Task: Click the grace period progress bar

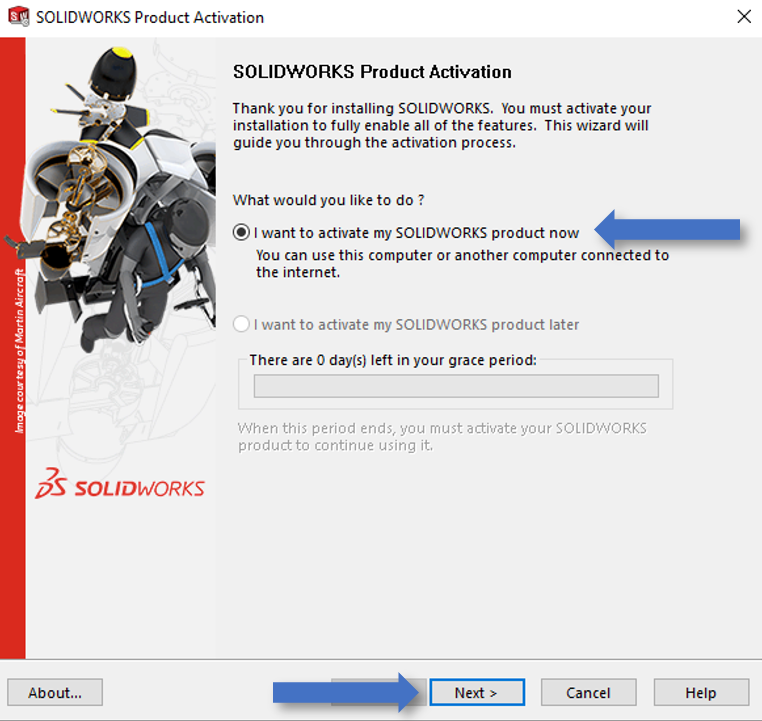Action: click(x=456, y=386)
